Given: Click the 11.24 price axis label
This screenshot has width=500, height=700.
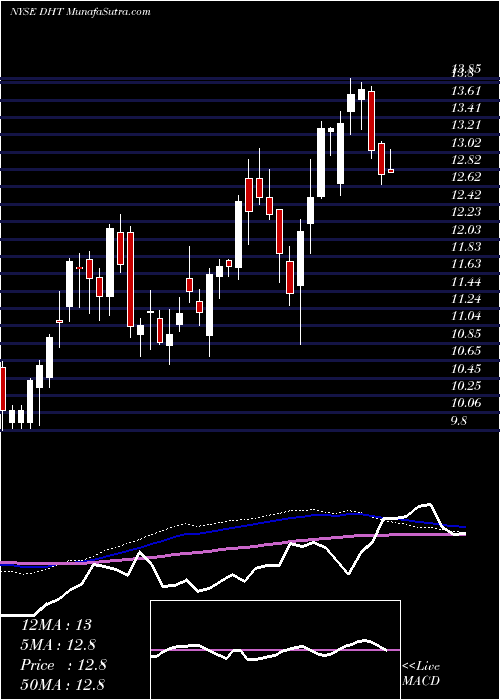Looking at the screenshot, I should pyautogui.click(x=466, y=299).
